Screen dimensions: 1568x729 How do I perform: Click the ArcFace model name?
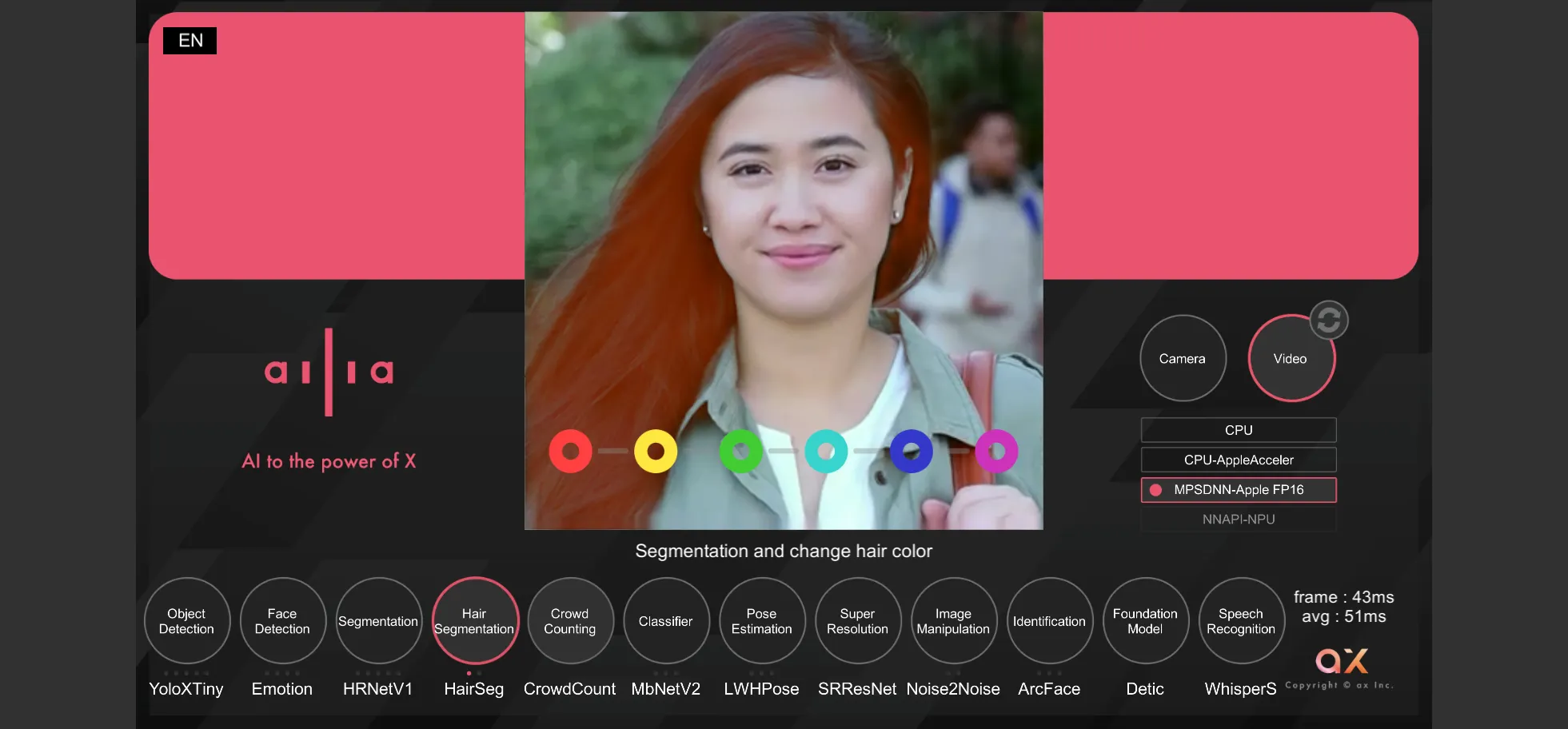pos(1049,689)
